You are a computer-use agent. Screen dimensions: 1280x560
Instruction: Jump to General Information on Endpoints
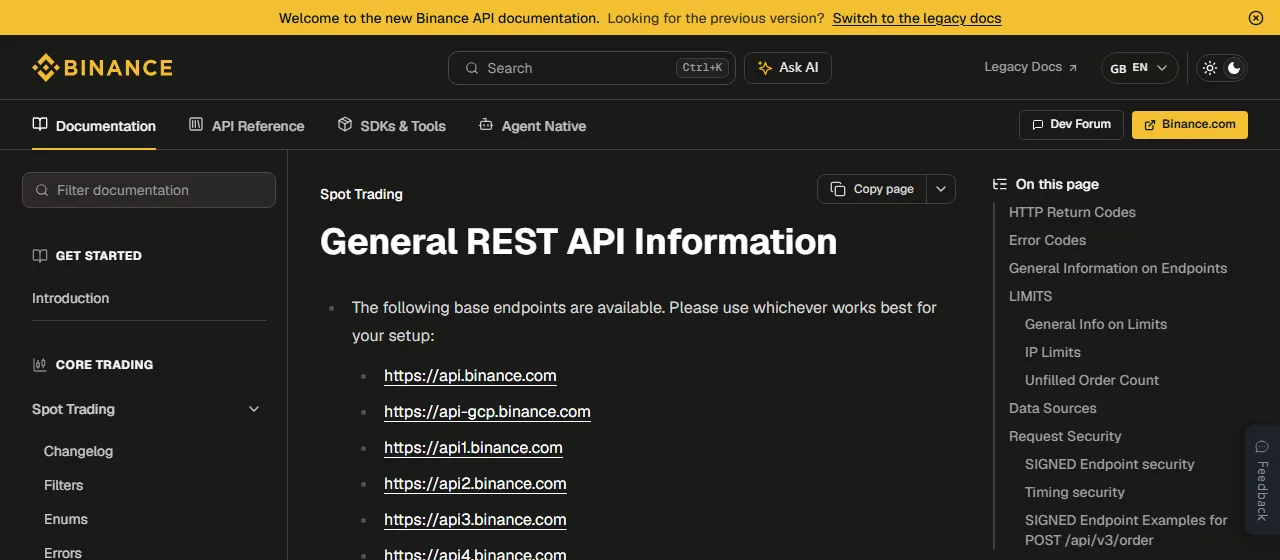coord(1118,268)
